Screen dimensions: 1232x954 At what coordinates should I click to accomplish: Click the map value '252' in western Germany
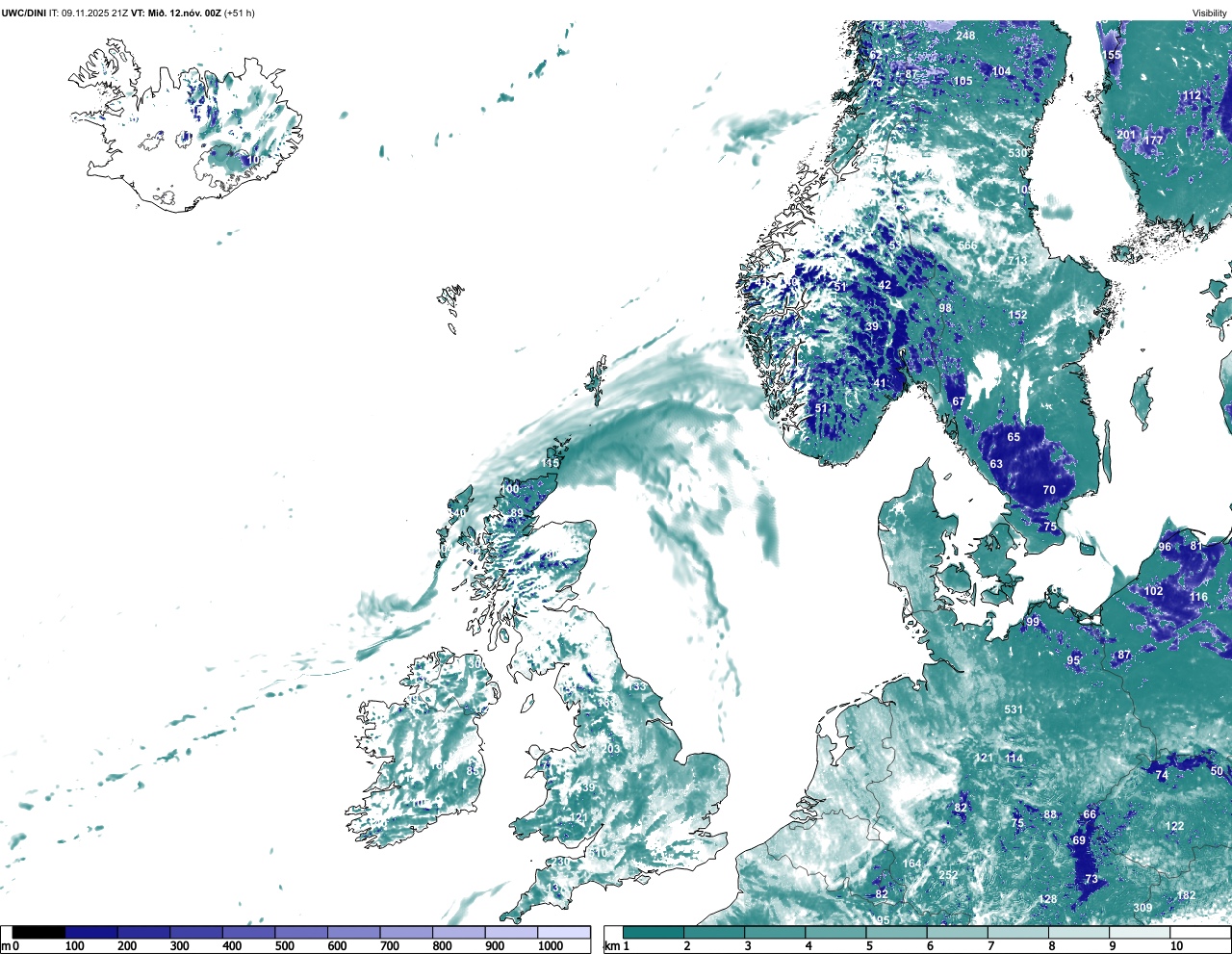tap(948, 875)
